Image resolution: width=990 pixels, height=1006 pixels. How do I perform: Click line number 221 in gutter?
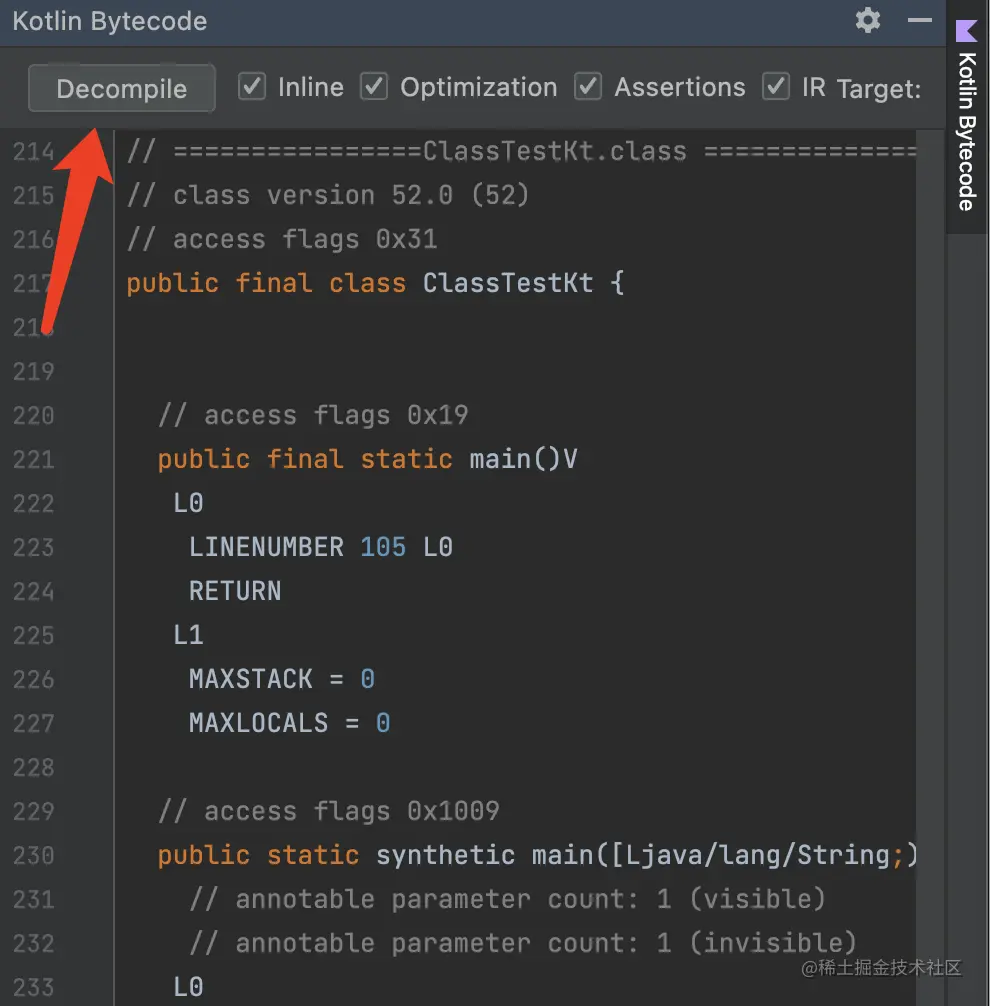tap(33, 459)
